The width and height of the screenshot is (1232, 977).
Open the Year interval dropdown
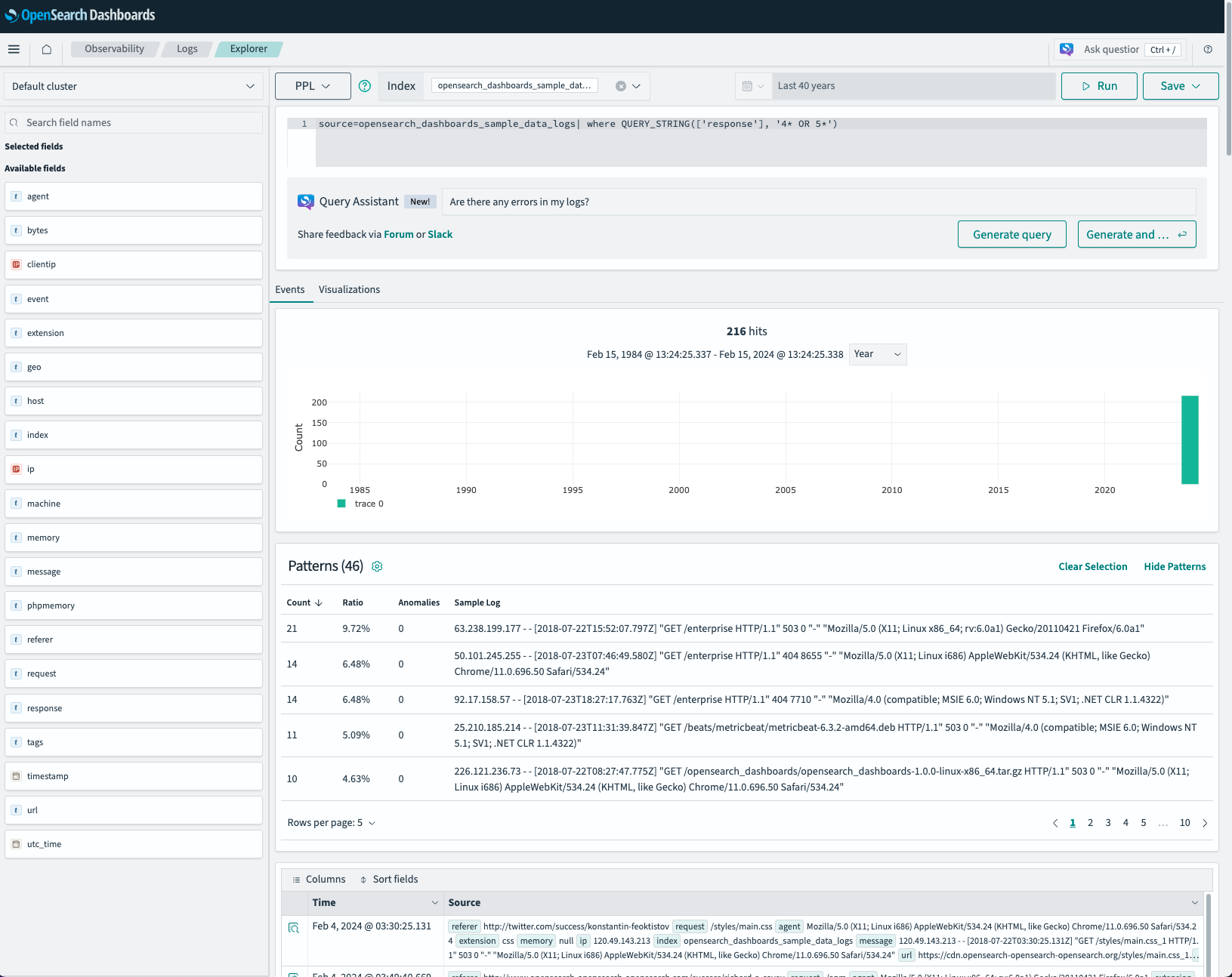pos(877,354)
